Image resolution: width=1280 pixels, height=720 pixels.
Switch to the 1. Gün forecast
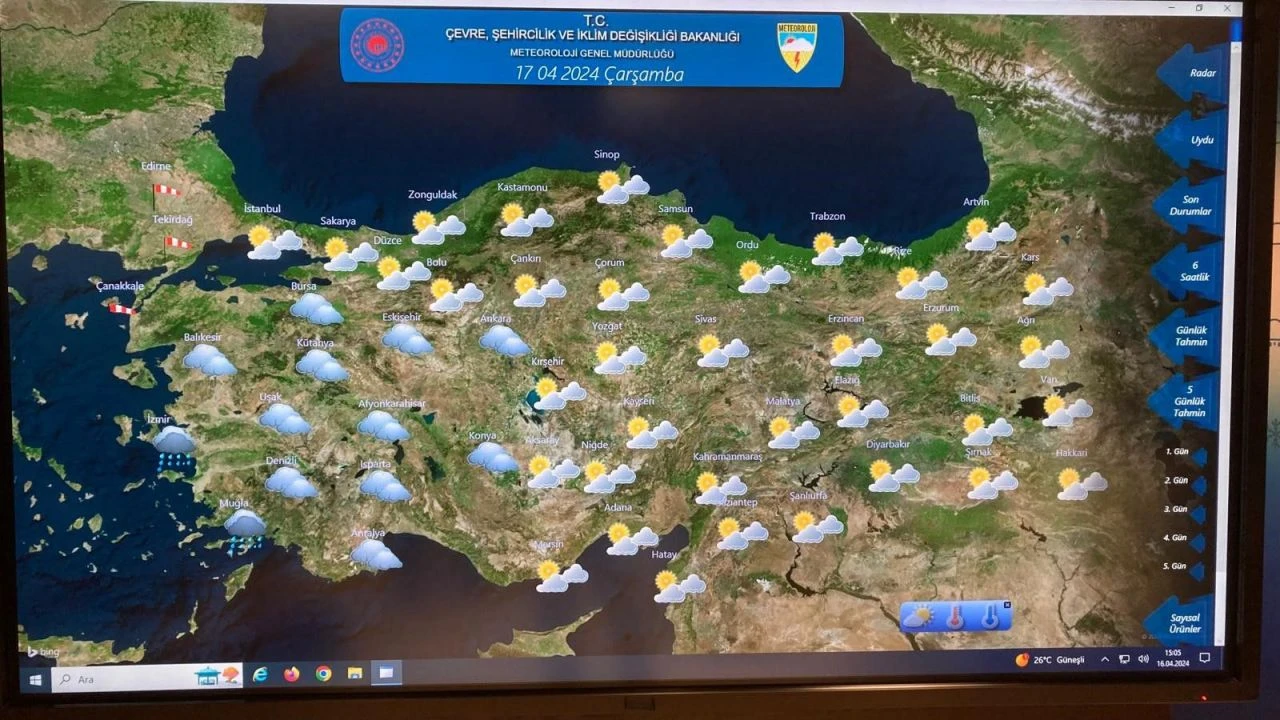click(x=1180, y=452)
